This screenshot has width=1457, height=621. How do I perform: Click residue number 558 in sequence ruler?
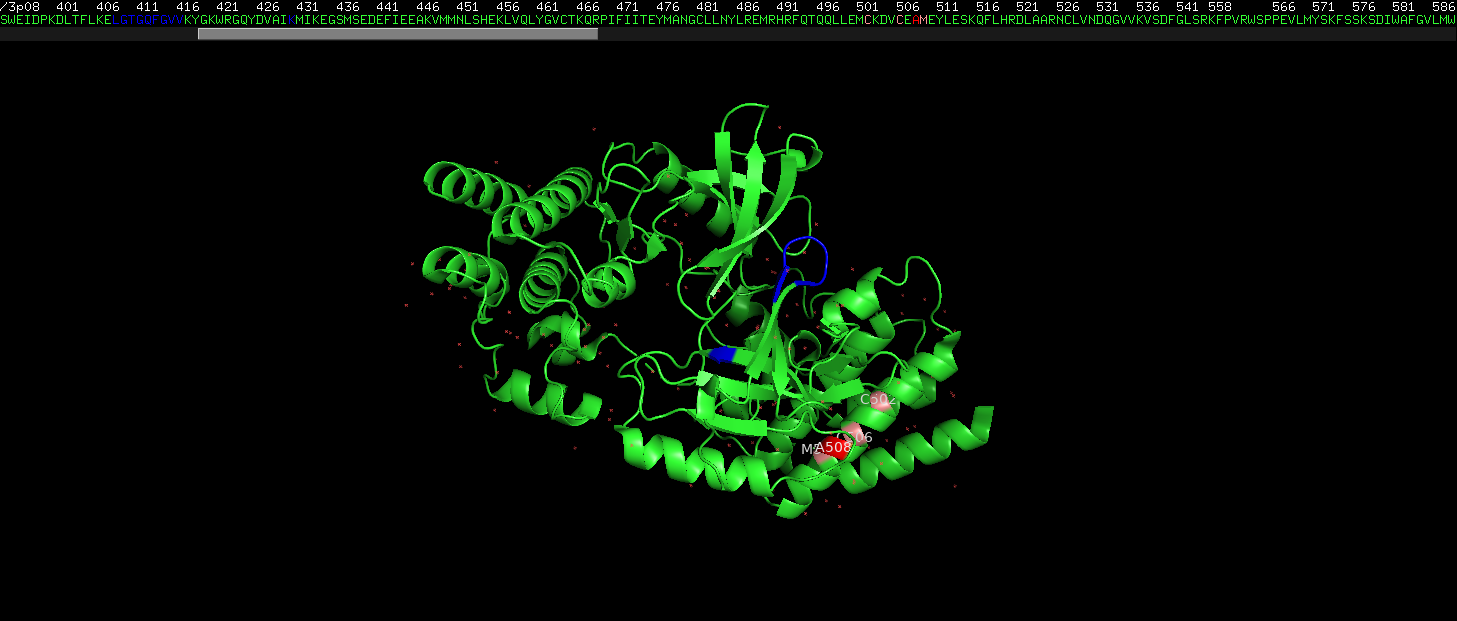pos(1220,7)
